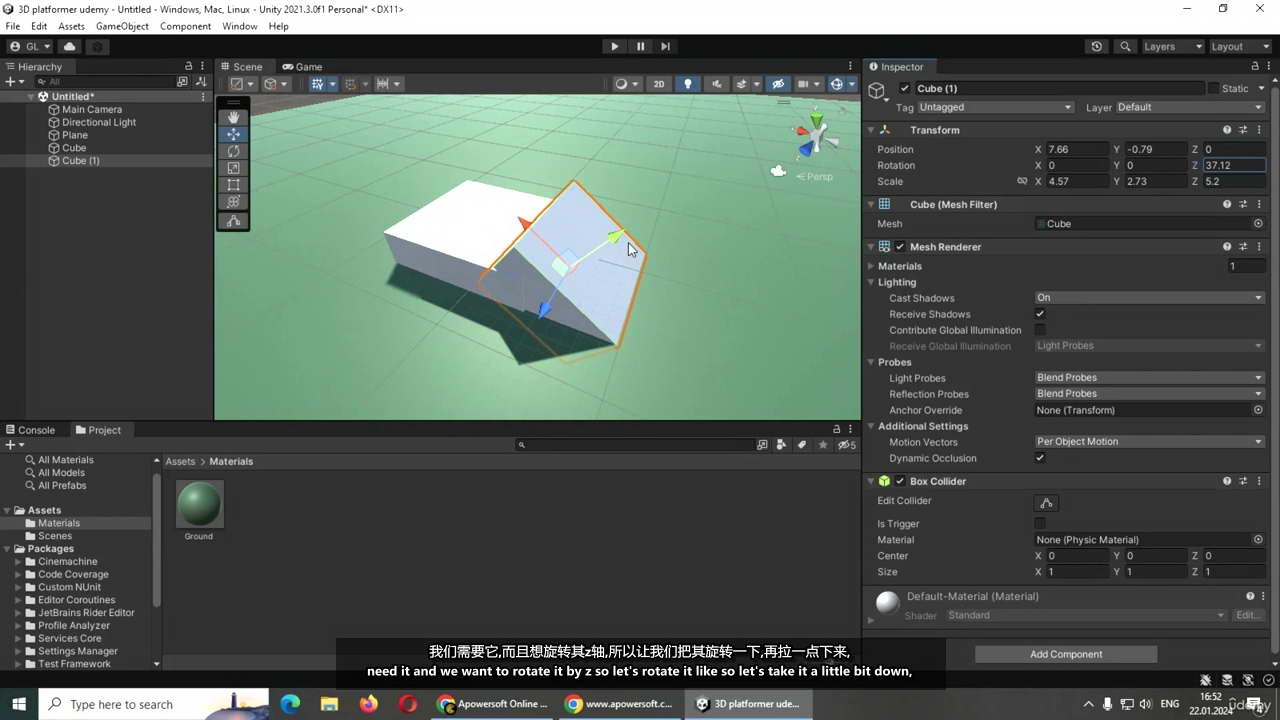Open Unity version control history icon
1280x720 pixels.
(x=1097, y=46)
